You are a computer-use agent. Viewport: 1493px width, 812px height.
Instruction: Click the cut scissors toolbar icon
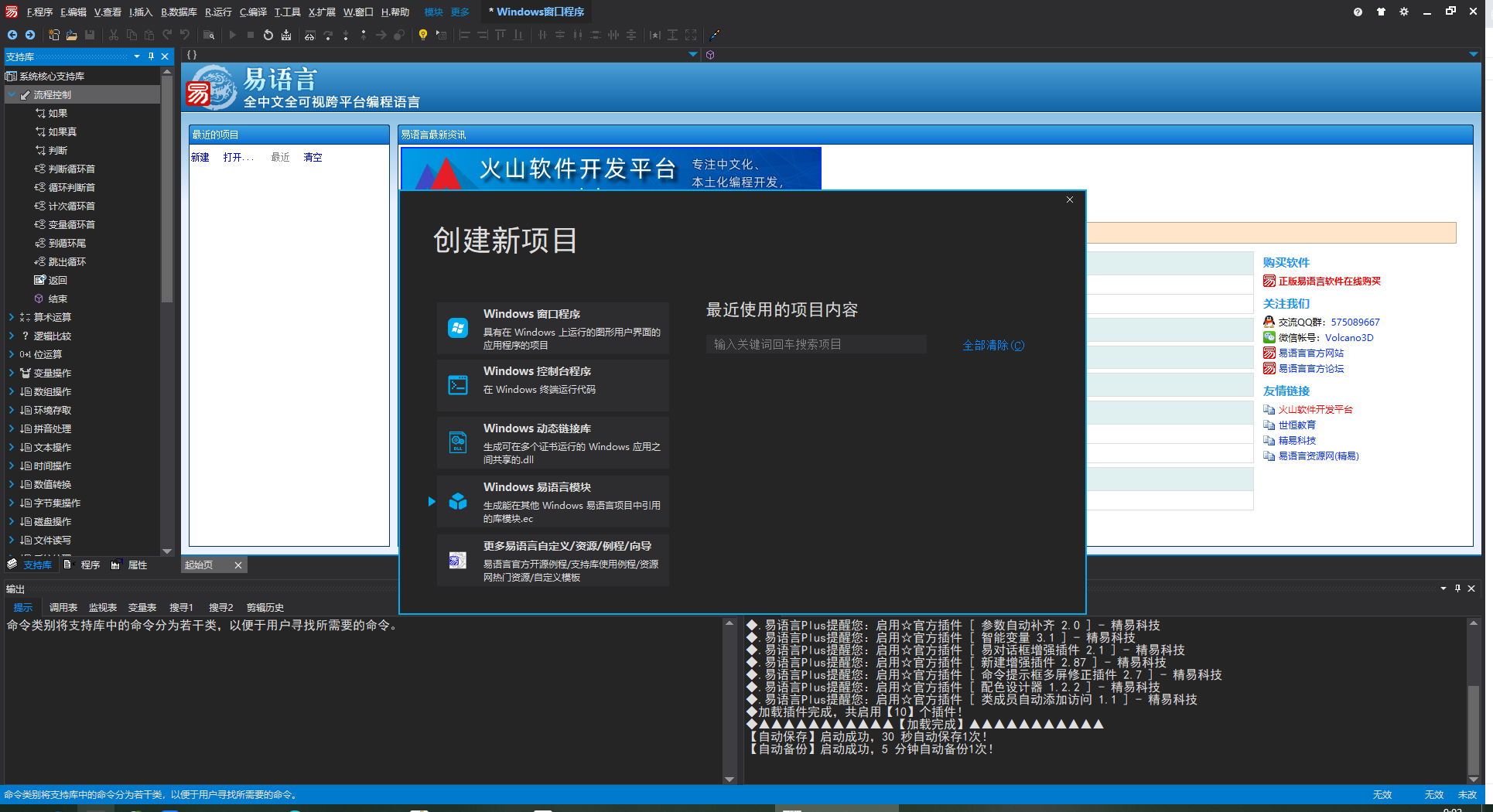tap(114, 35)
